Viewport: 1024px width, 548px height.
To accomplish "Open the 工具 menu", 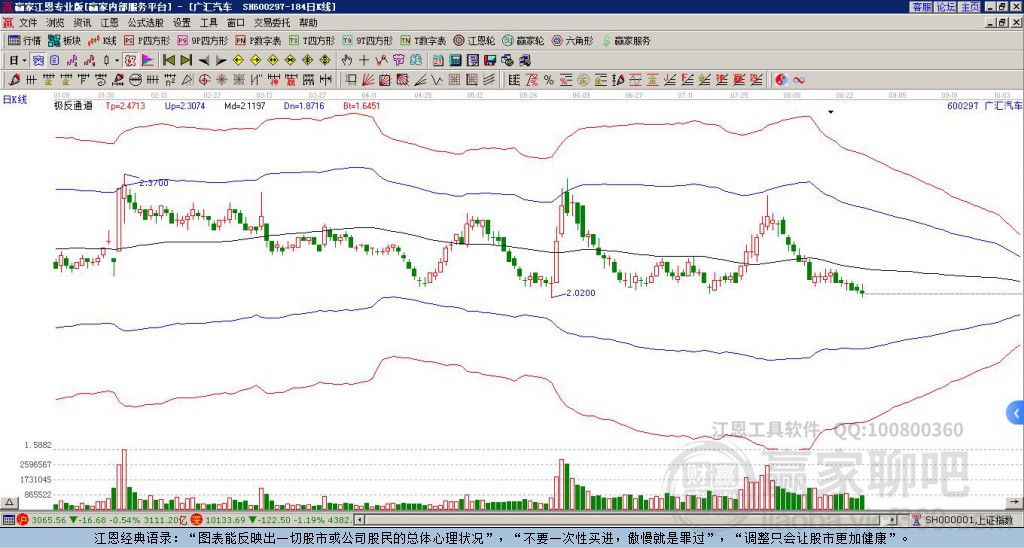I will [208, 23].
